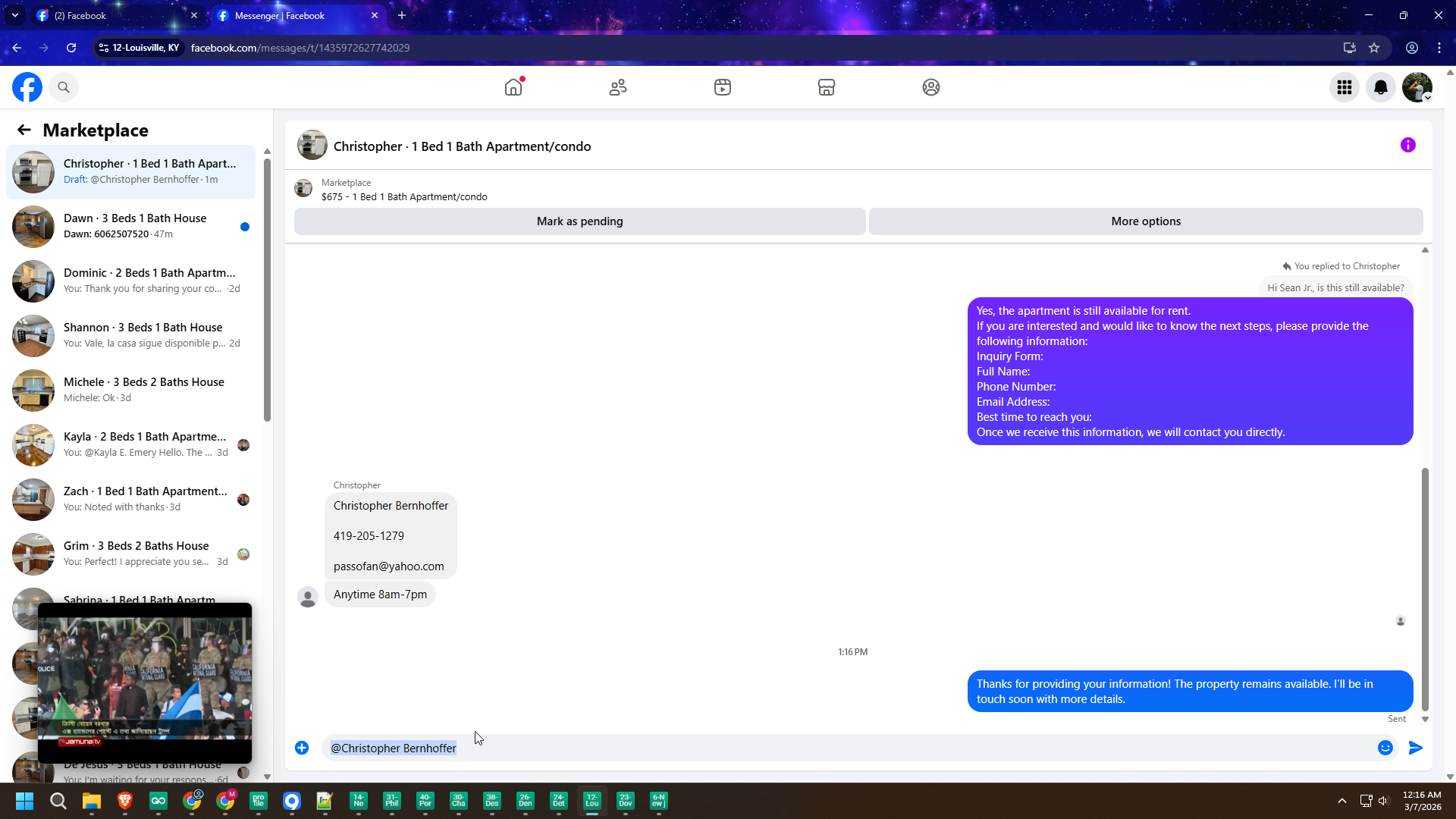Open the Notifications bell
1456x819 pixels.
click(x=1381, y=87)
